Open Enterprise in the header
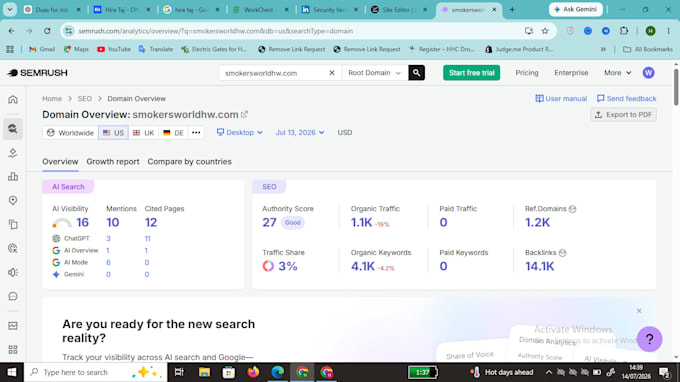This screenshot has width=680, height=382. click(x=571, y=73)
